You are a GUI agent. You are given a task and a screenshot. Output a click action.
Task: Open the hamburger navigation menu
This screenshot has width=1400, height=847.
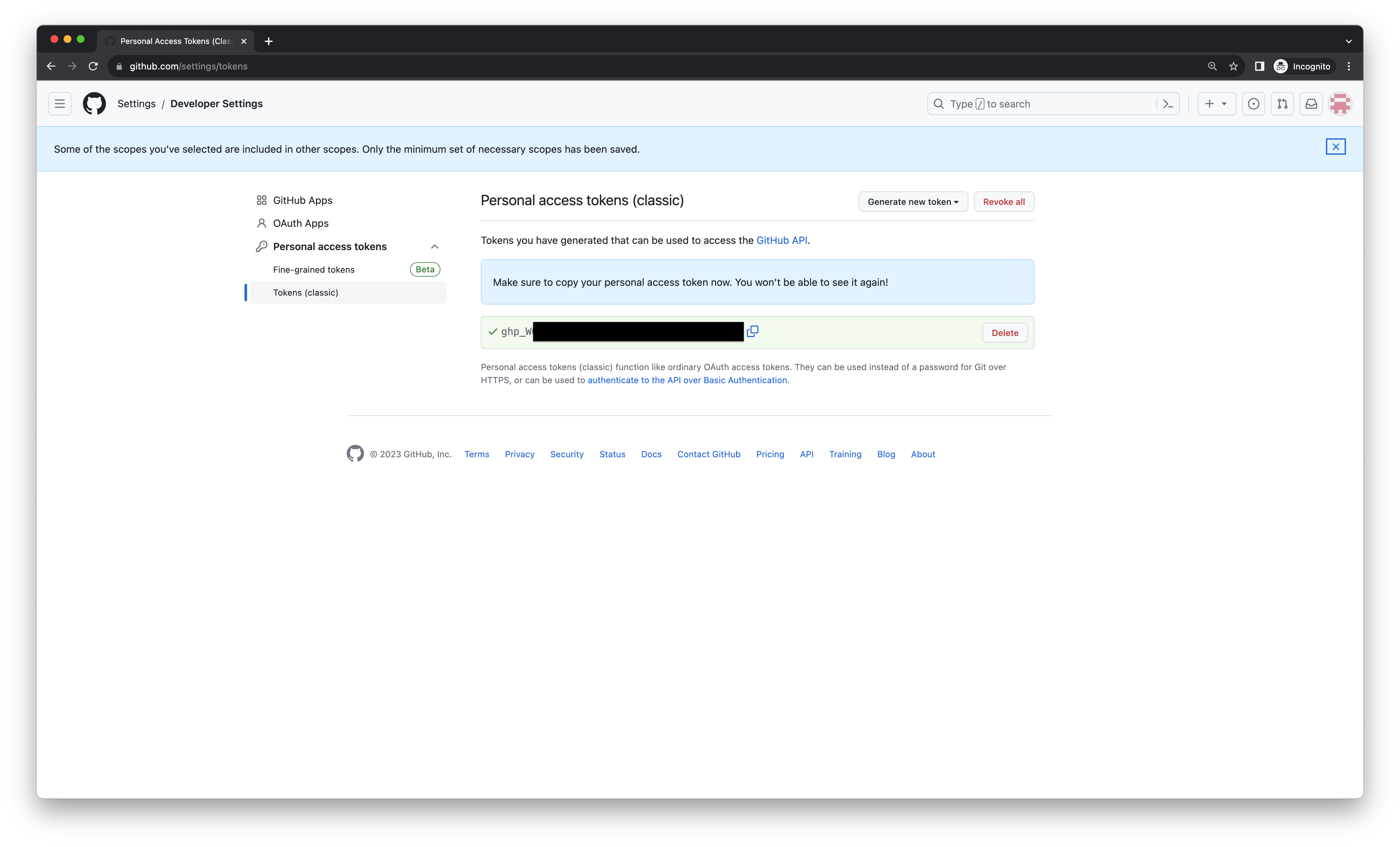coord(60,104)
